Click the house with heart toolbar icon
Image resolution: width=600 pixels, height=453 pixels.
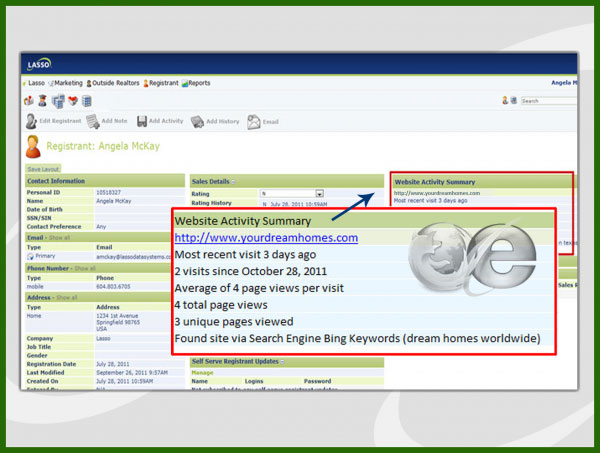click(73, 101)
